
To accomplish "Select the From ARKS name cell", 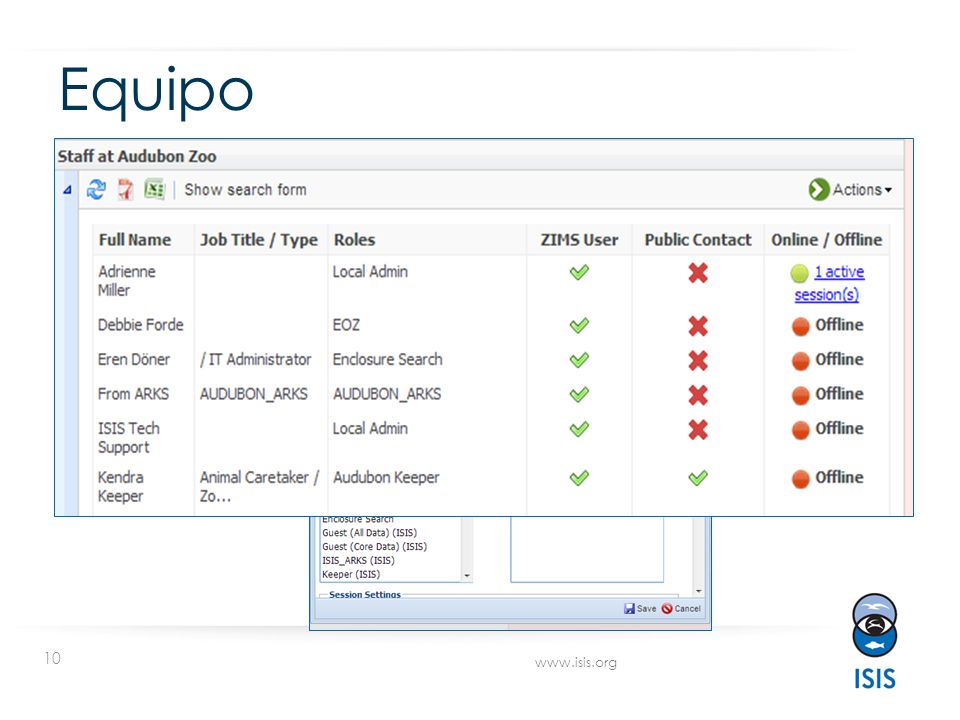I will tap(133, 394).
